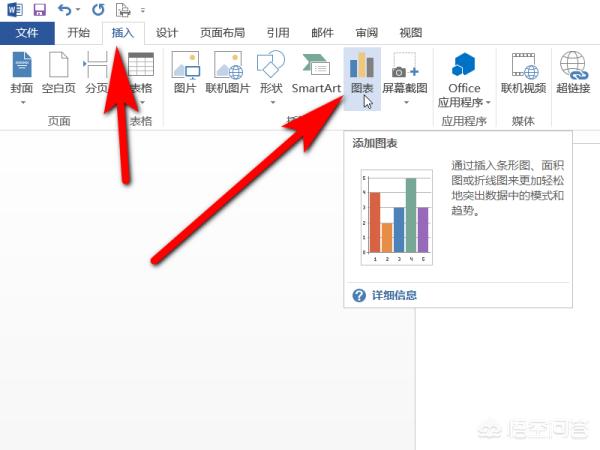Insert a chart (图表)
600x450 pixels.
[362, 78]
